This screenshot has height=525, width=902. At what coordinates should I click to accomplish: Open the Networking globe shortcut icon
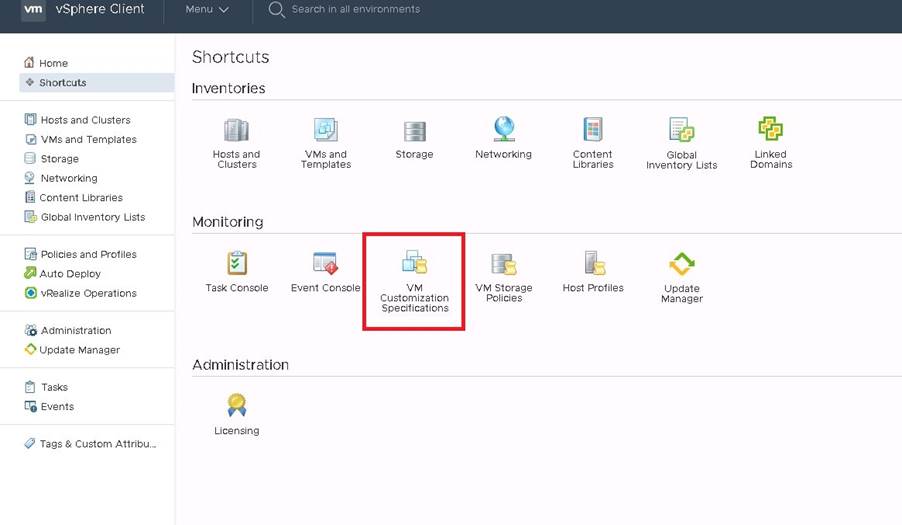[x=504, y=129]
